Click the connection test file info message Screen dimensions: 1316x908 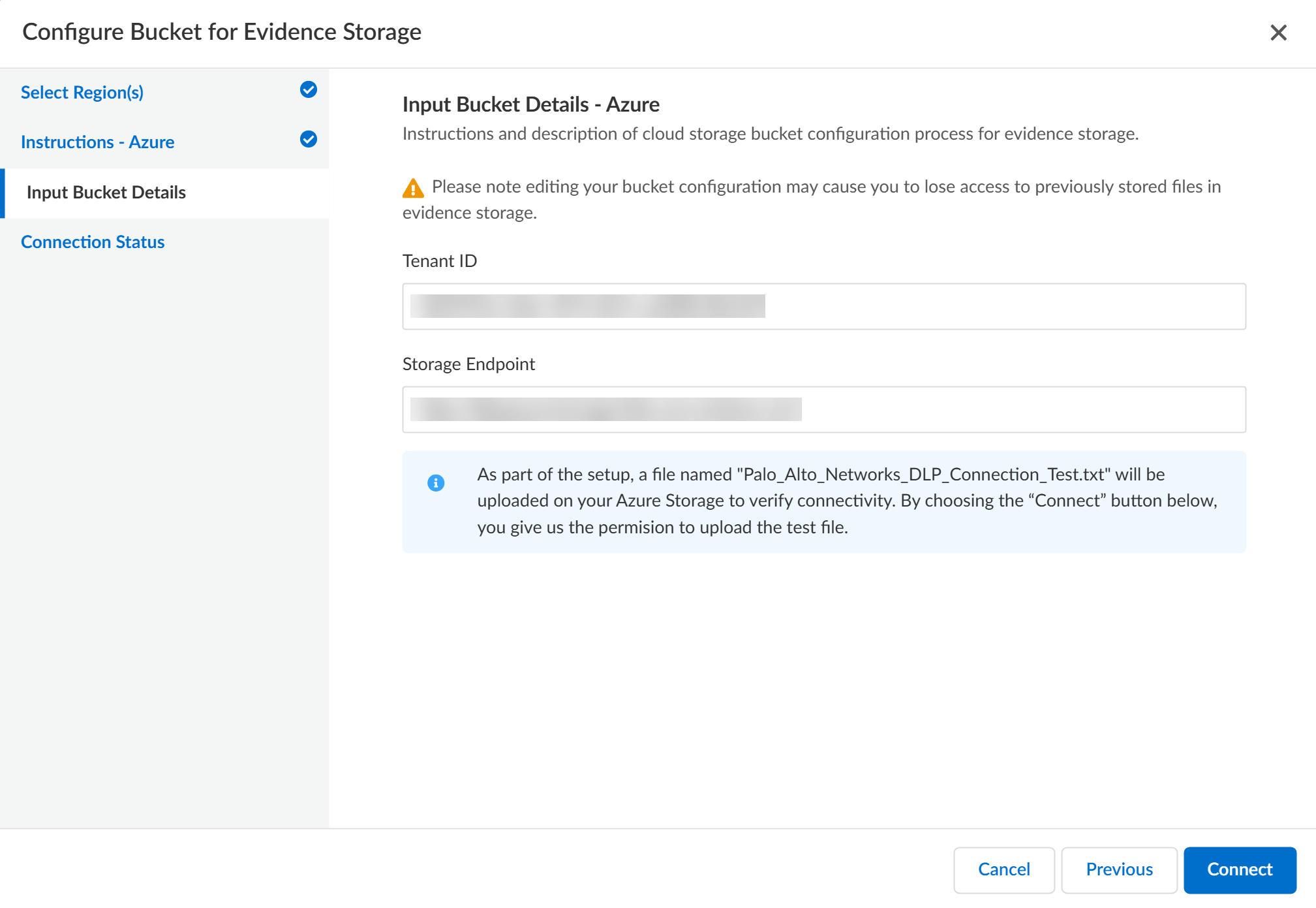coord(846,501)
